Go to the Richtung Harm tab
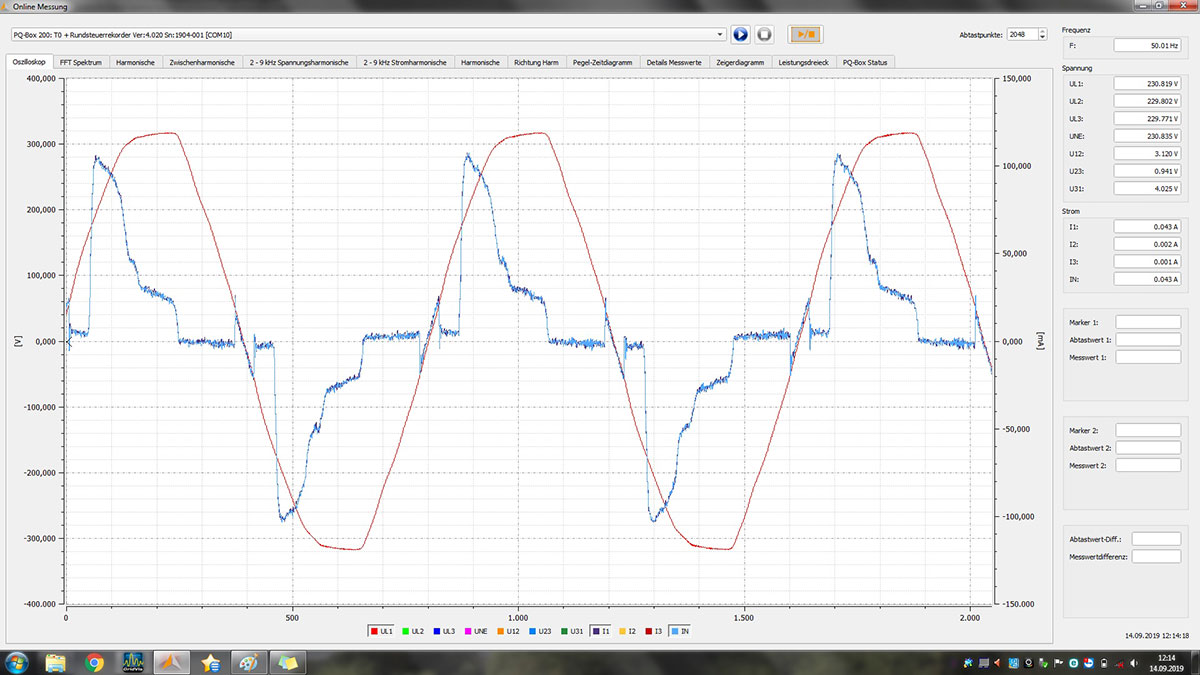This screenshot has width=1200, height=675. tap(536, 62)
